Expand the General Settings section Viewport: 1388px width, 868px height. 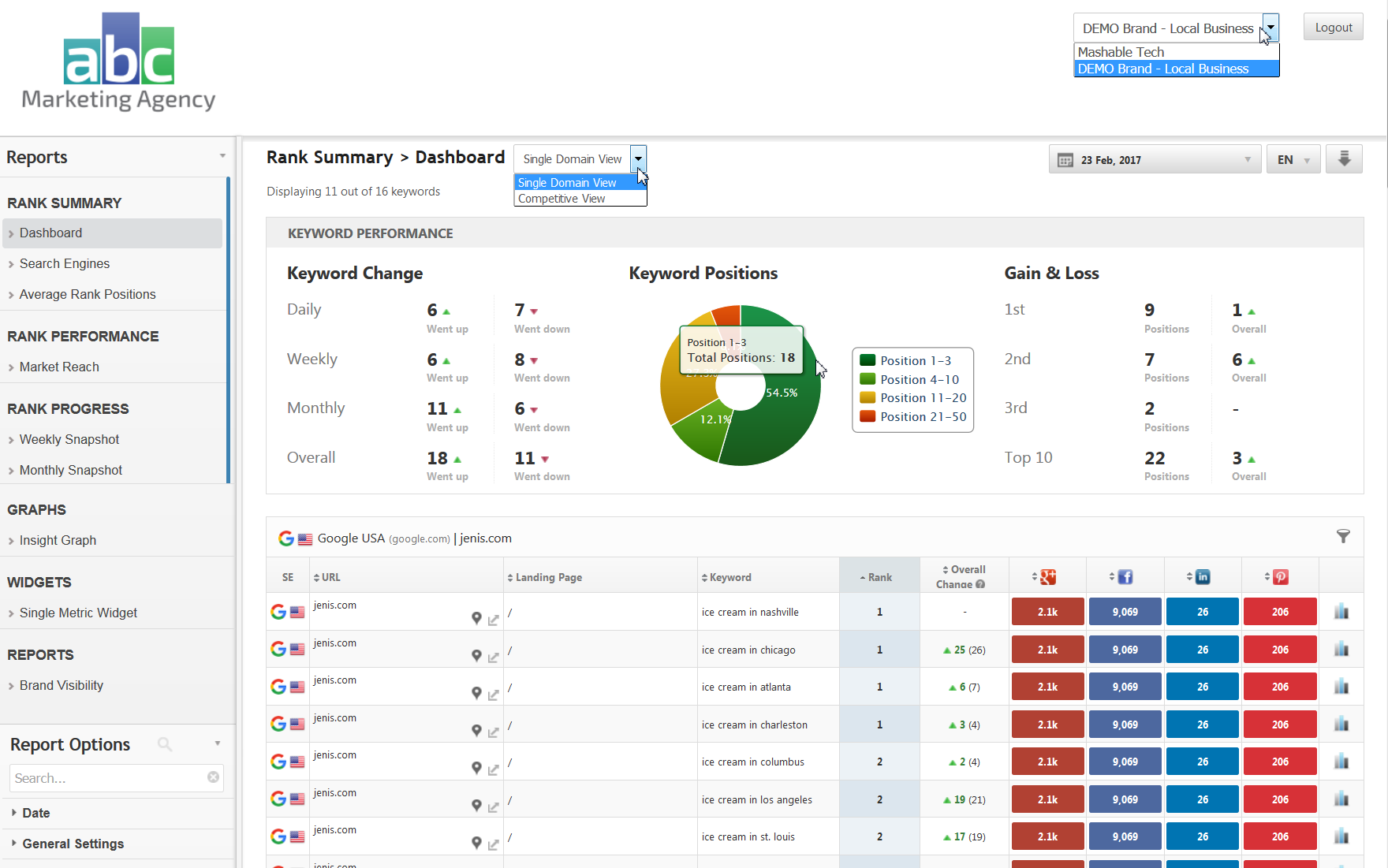pos(73,844)
